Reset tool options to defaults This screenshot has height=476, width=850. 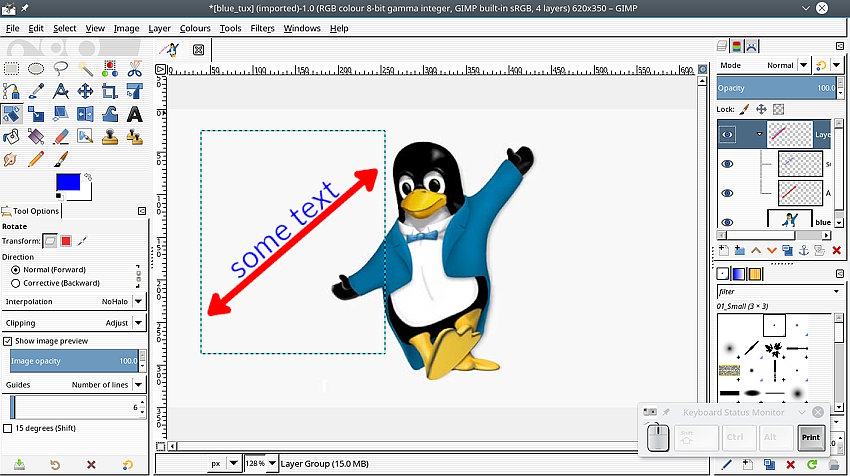coord(127,465)
